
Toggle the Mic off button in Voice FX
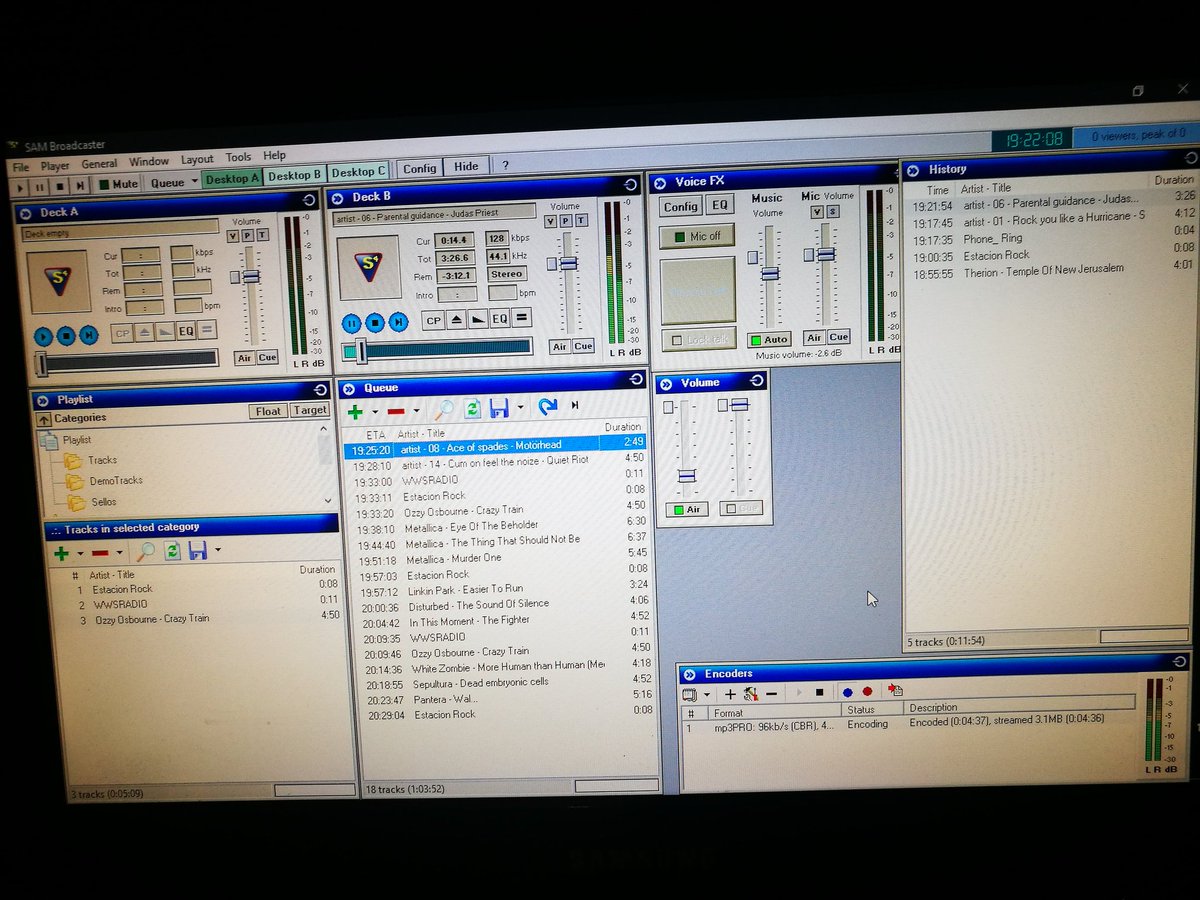pos(697,237)
